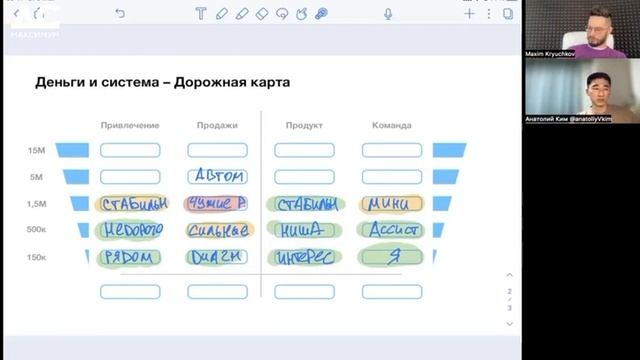The image size is (640, 360).
Task: Click the Команда column header
Action: 391,125
